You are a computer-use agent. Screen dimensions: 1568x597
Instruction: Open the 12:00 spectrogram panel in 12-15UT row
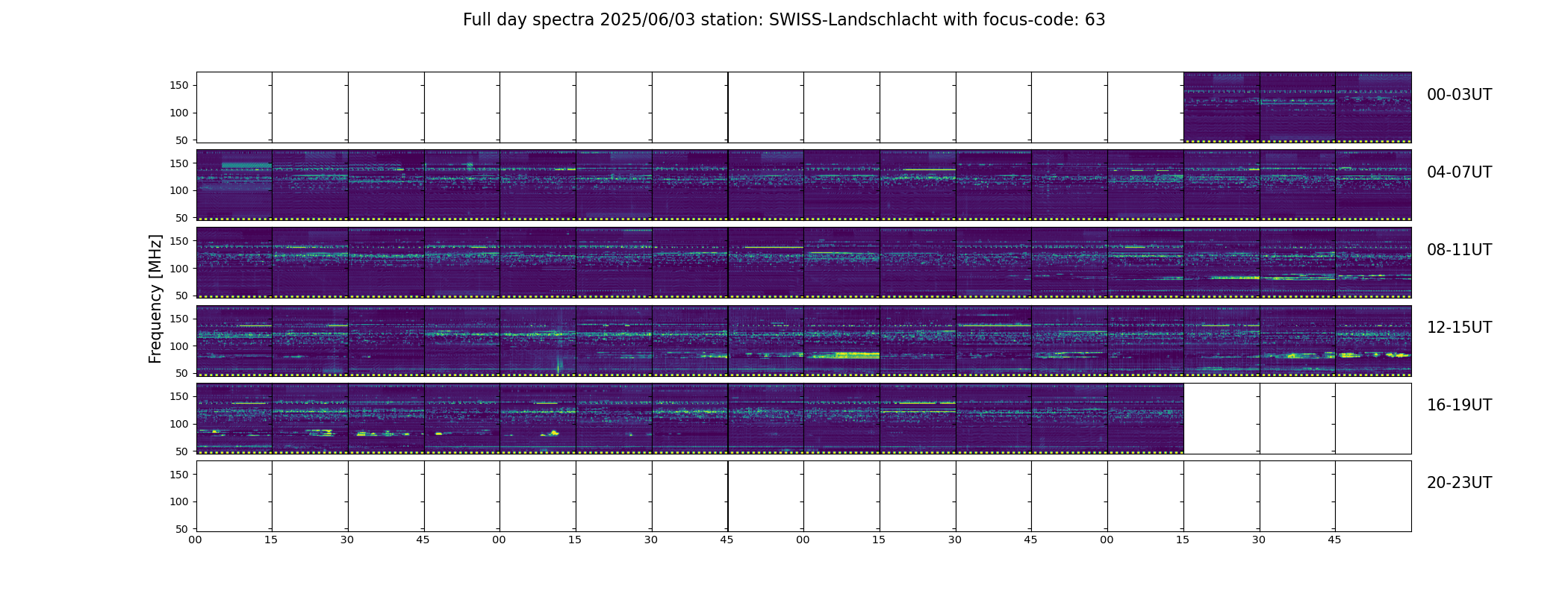(234, 340)
